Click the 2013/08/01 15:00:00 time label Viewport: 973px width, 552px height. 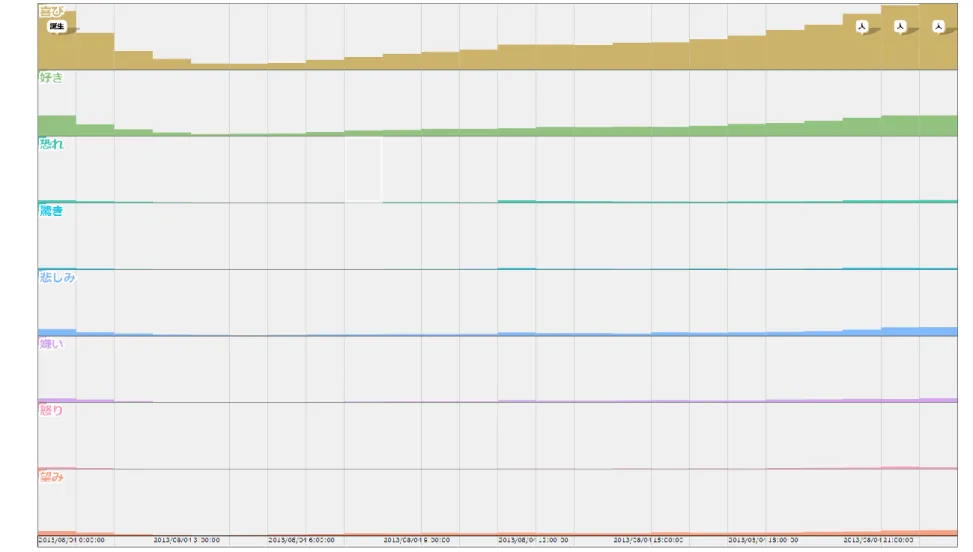[x=648, y=540]
